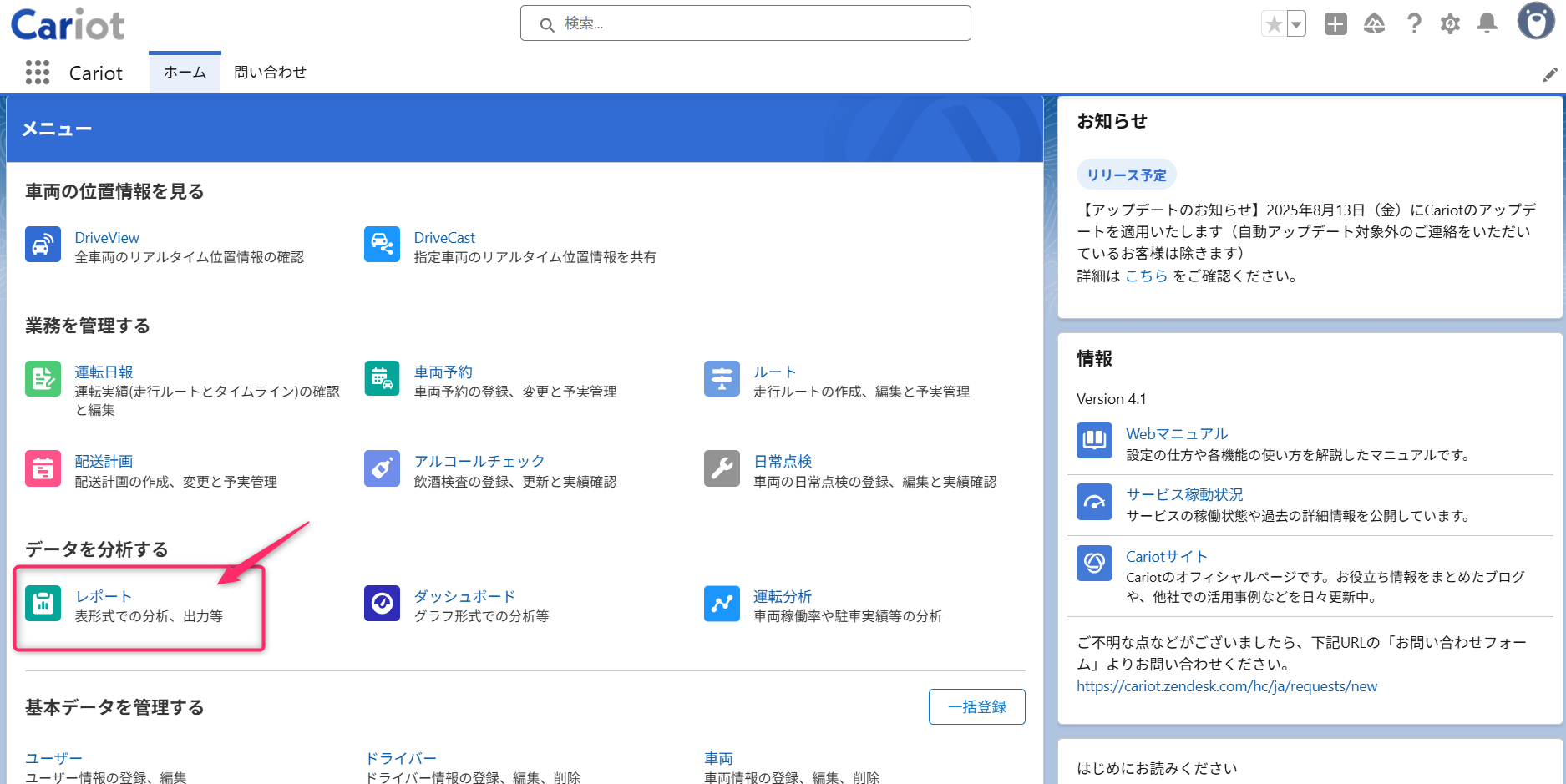
Task: Open the DriveView link
Action: click(x=107, y=238)
